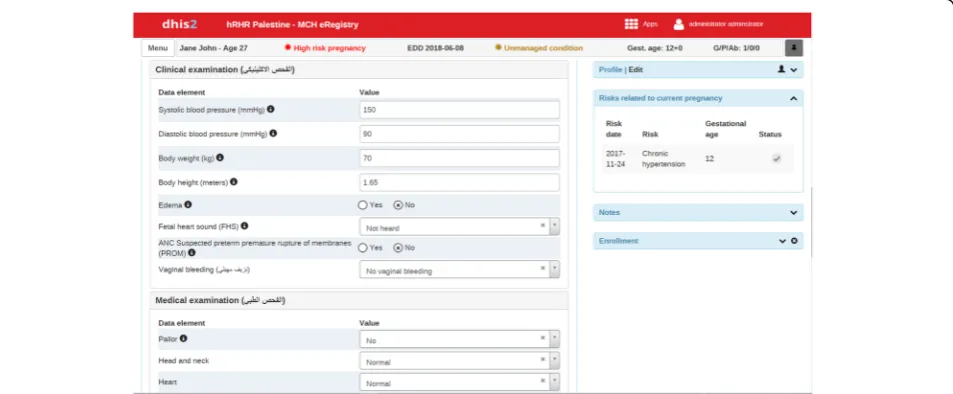Select No for Edema
Viewport: 953px width, 394px height.
pyautogui.click(x=398, y=205)
